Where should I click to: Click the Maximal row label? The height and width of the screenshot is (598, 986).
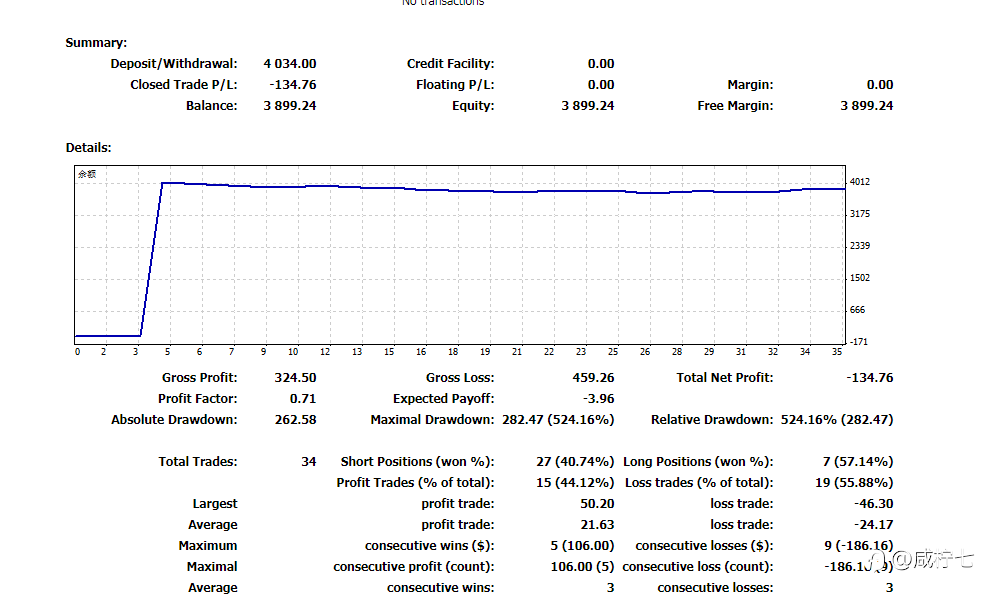click(212, 567)
